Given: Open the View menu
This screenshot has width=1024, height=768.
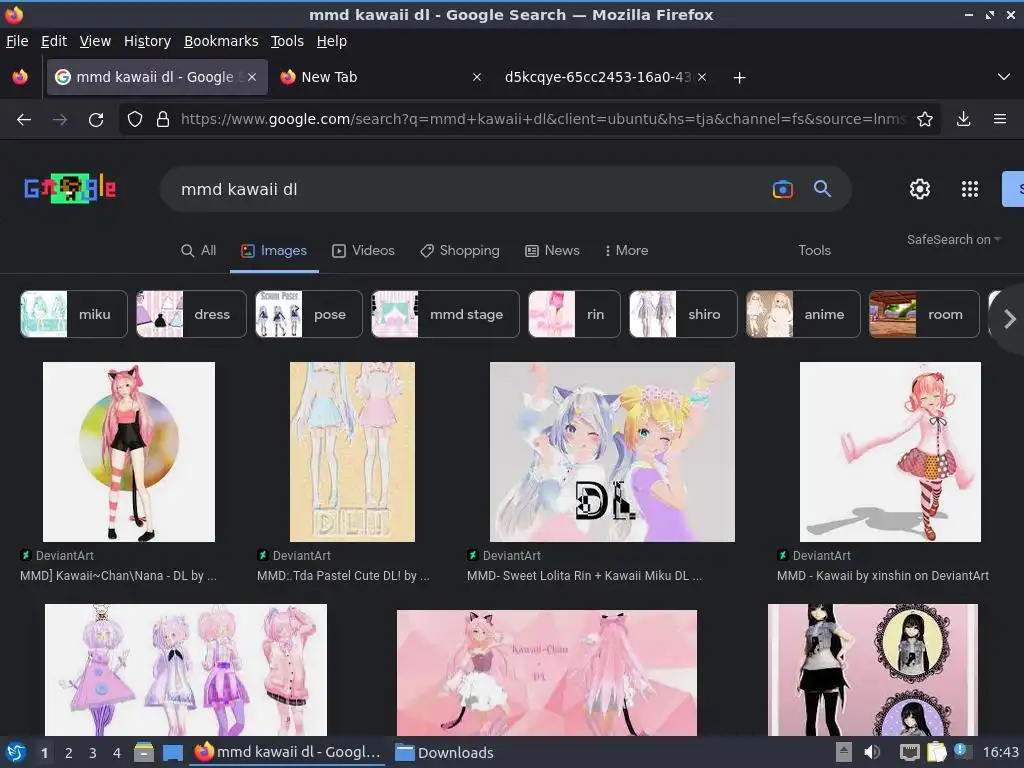Looking at the screenshot, I should tap(95, 41).
